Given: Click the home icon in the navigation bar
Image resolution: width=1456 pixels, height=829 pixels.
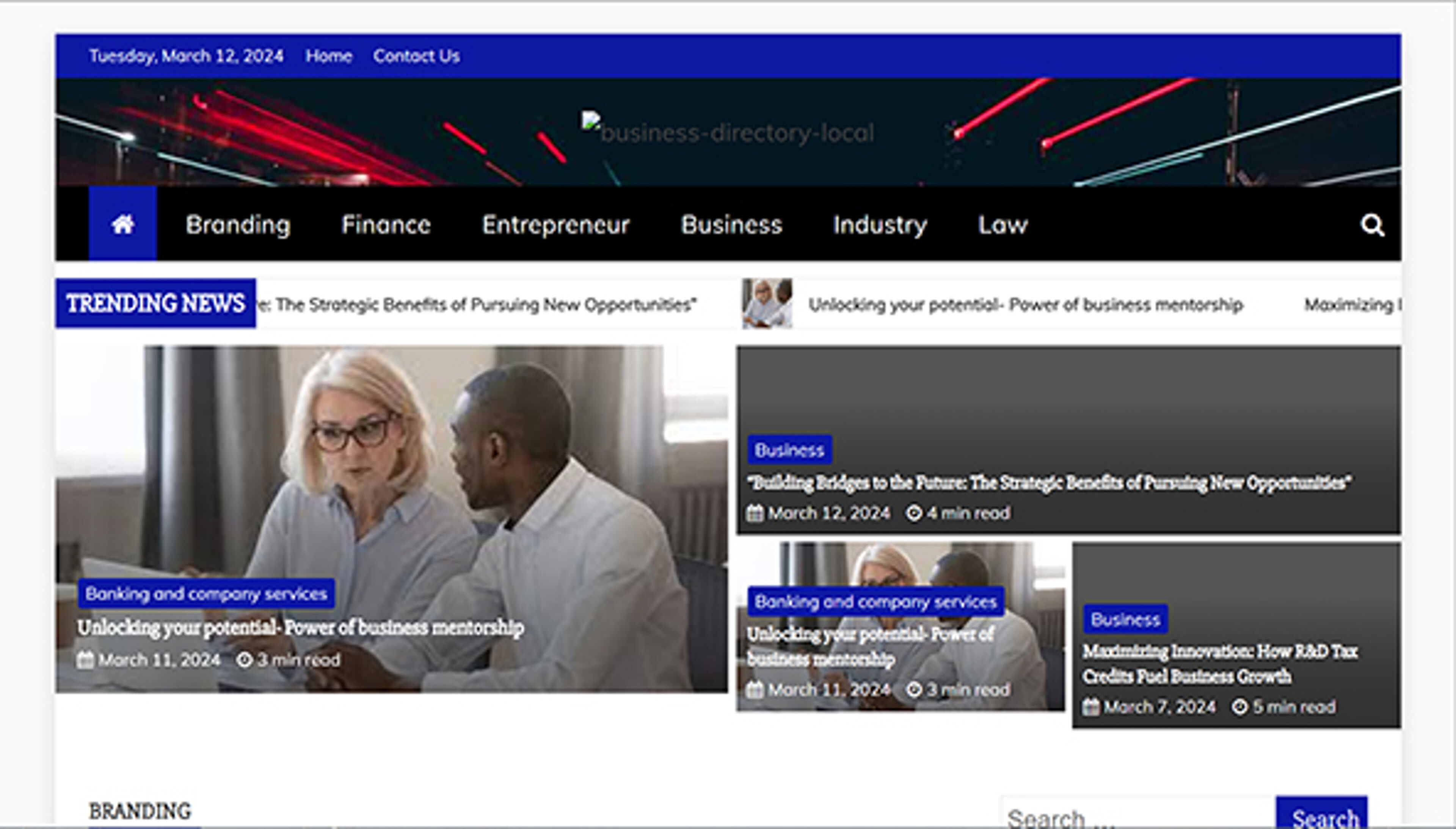Looking at the screenshot, I should tap(122, 225).
